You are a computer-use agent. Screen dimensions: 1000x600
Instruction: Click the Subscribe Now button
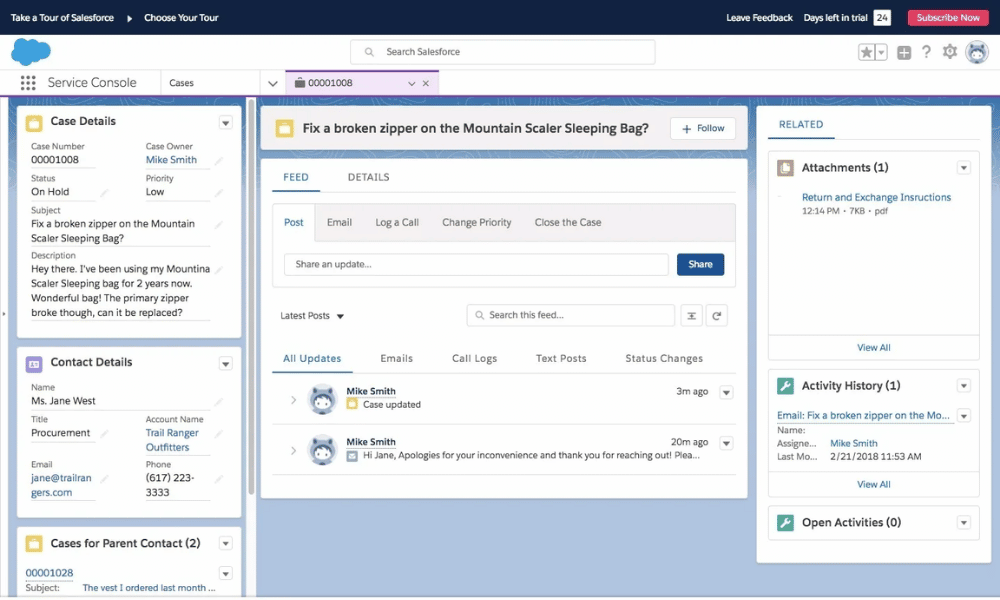[x=948, y=18]
